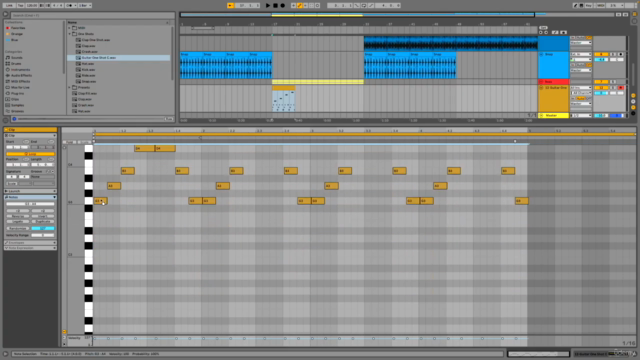Click the tempo field 120.00

tap(31, 6)
